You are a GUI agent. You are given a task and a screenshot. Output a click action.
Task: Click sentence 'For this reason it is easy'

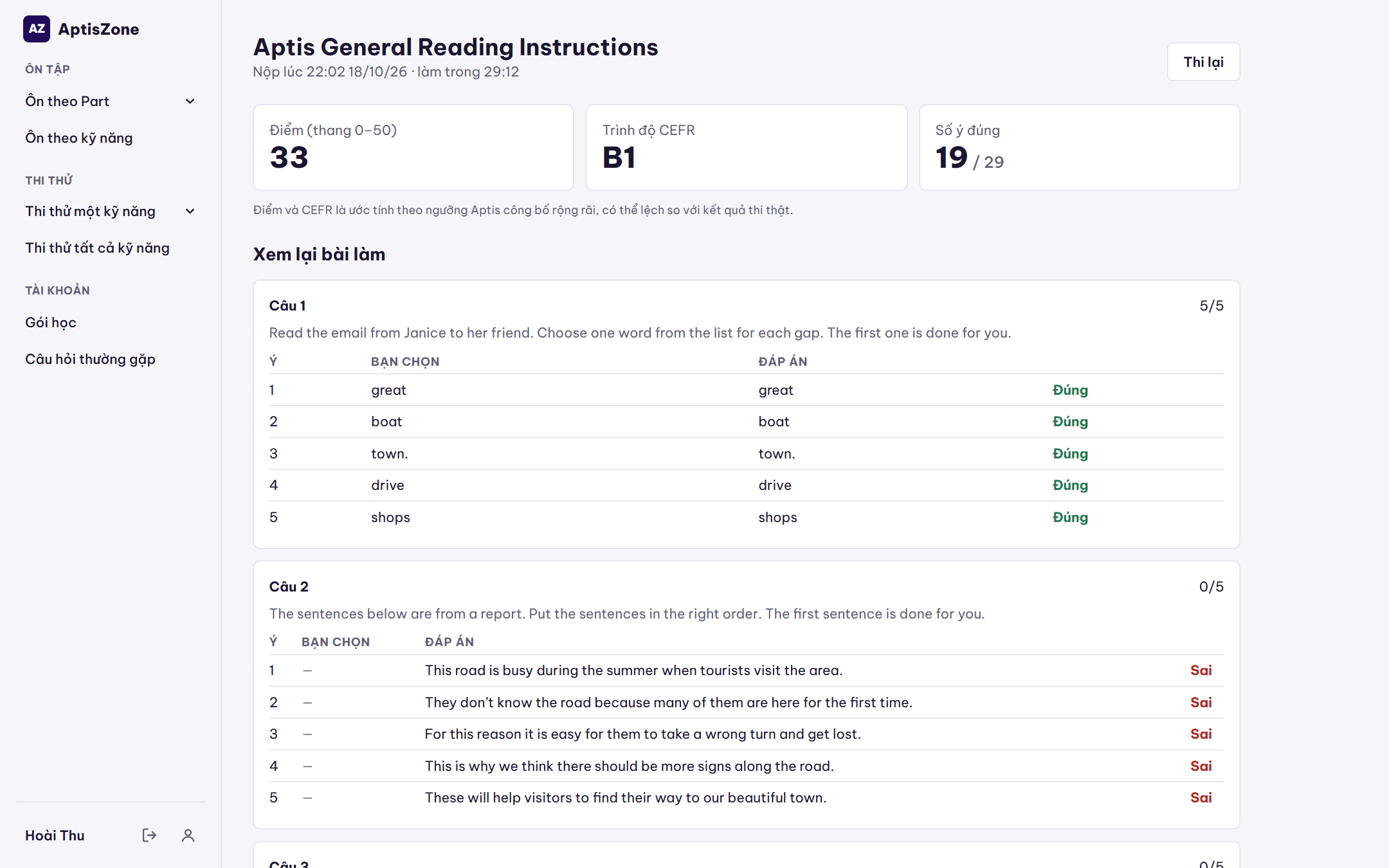click(x=642, y=734)
